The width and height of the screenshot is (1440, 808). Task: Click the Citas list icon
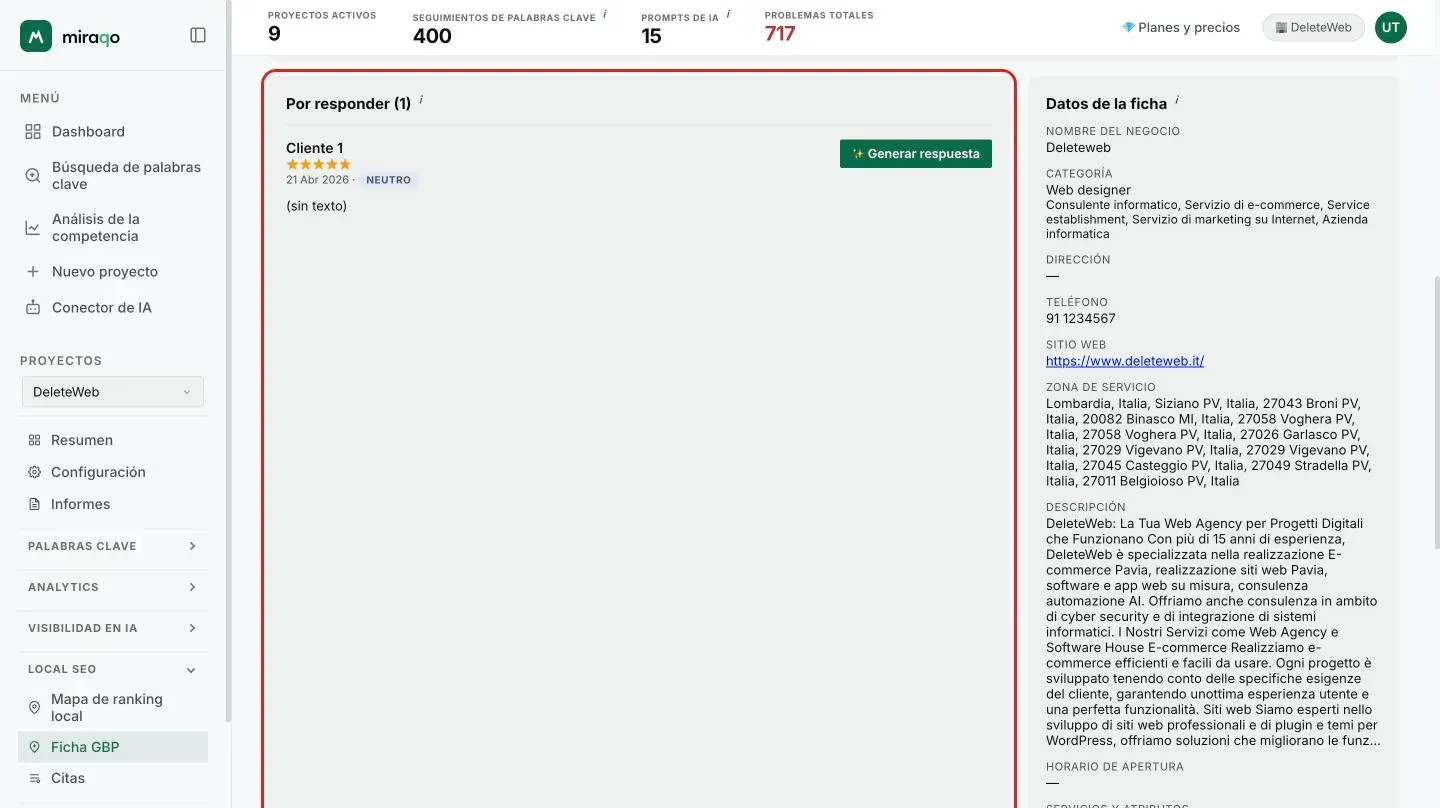pos(35,778)
